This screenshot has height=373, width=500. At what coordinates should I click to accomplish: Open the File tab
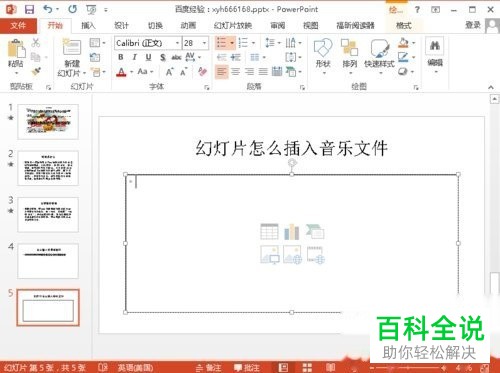click(x=18, y=25)
